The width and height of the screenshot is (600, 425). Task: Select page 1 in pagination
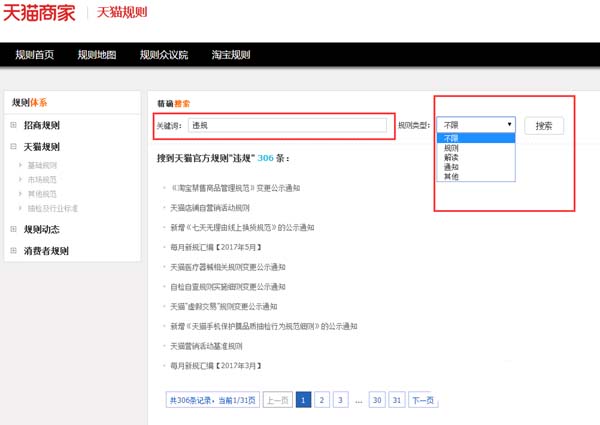point(303,400)
